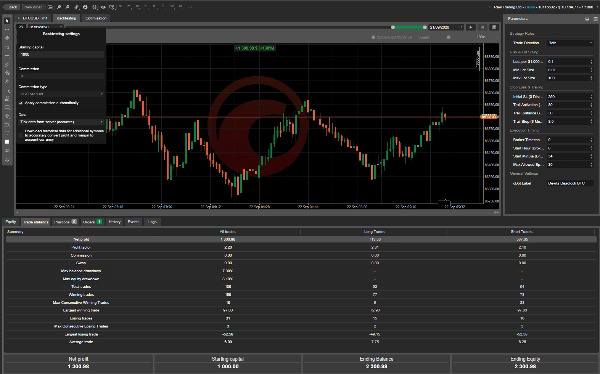Open the Orders tab in results panel
Screen dimensions: 600x374
click(92, 222)
